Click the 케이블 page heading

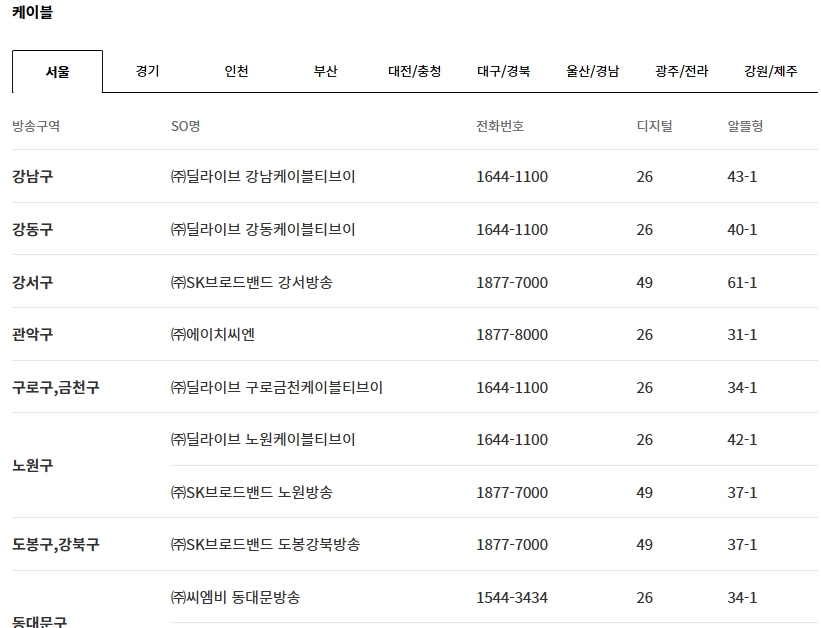[x=34, y=14]
